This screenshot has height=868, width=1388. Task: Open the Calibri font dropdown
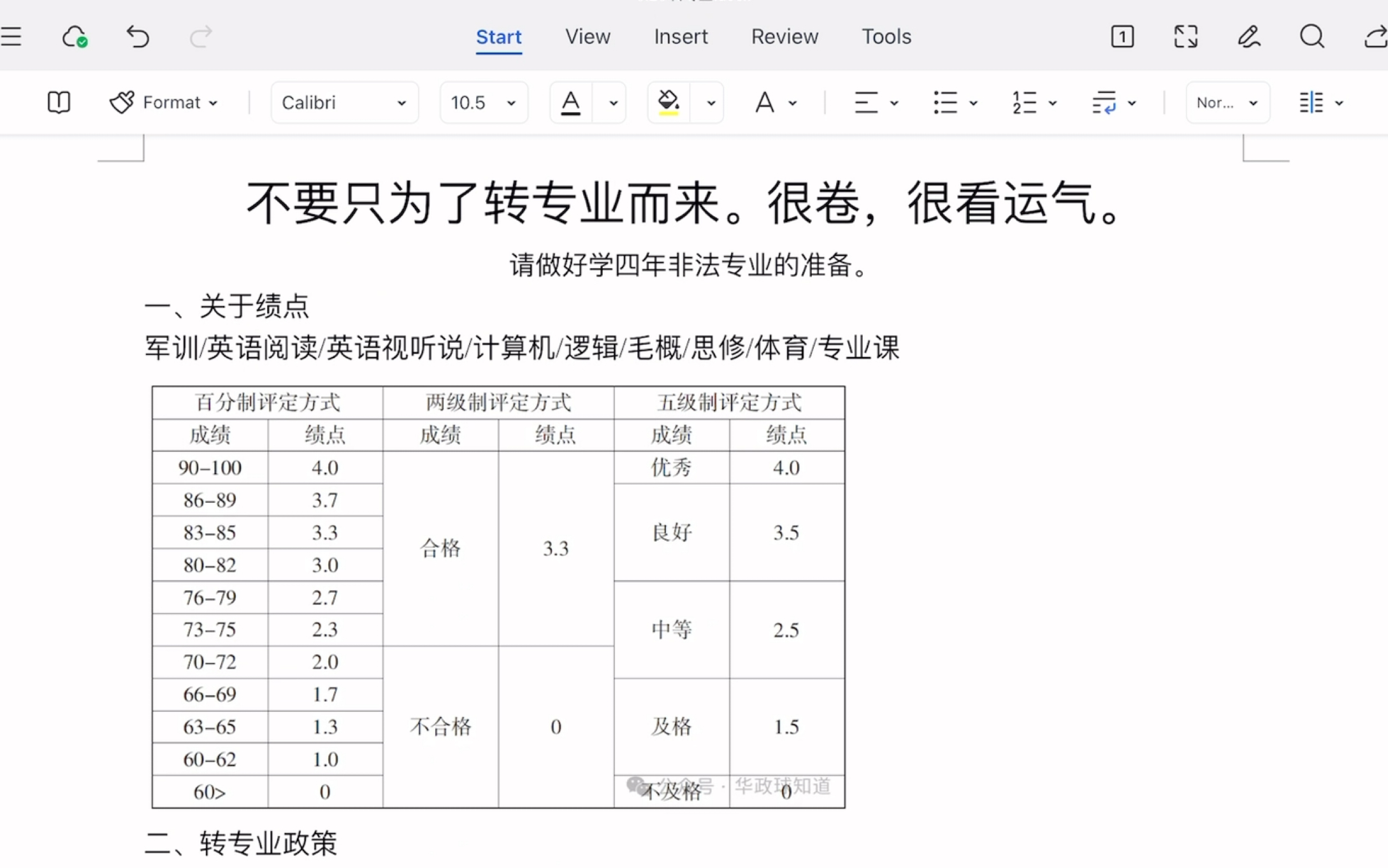pyautogui.click(x=344, y=102)
